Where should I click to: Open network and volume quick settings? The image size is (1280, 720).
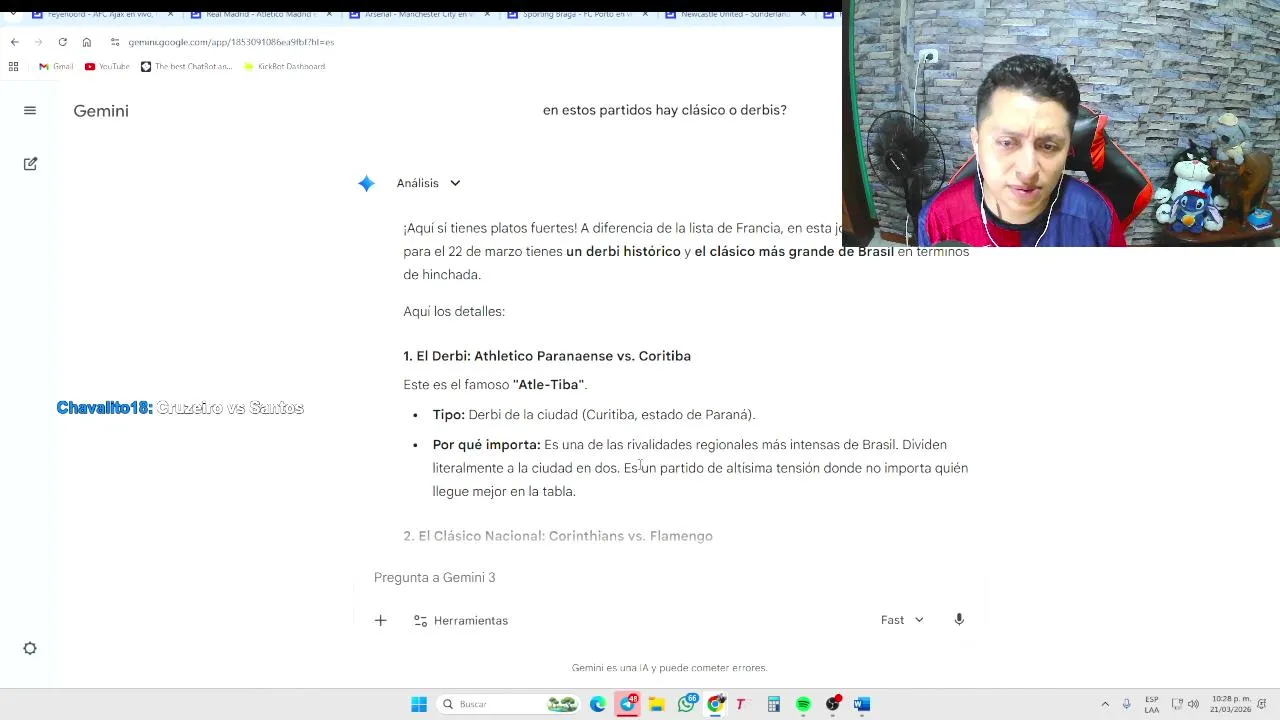coord(1185,704)
